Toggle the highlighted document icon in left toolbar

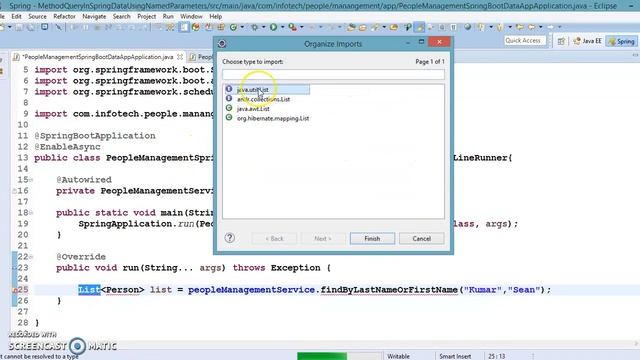[x=184, y=27]
